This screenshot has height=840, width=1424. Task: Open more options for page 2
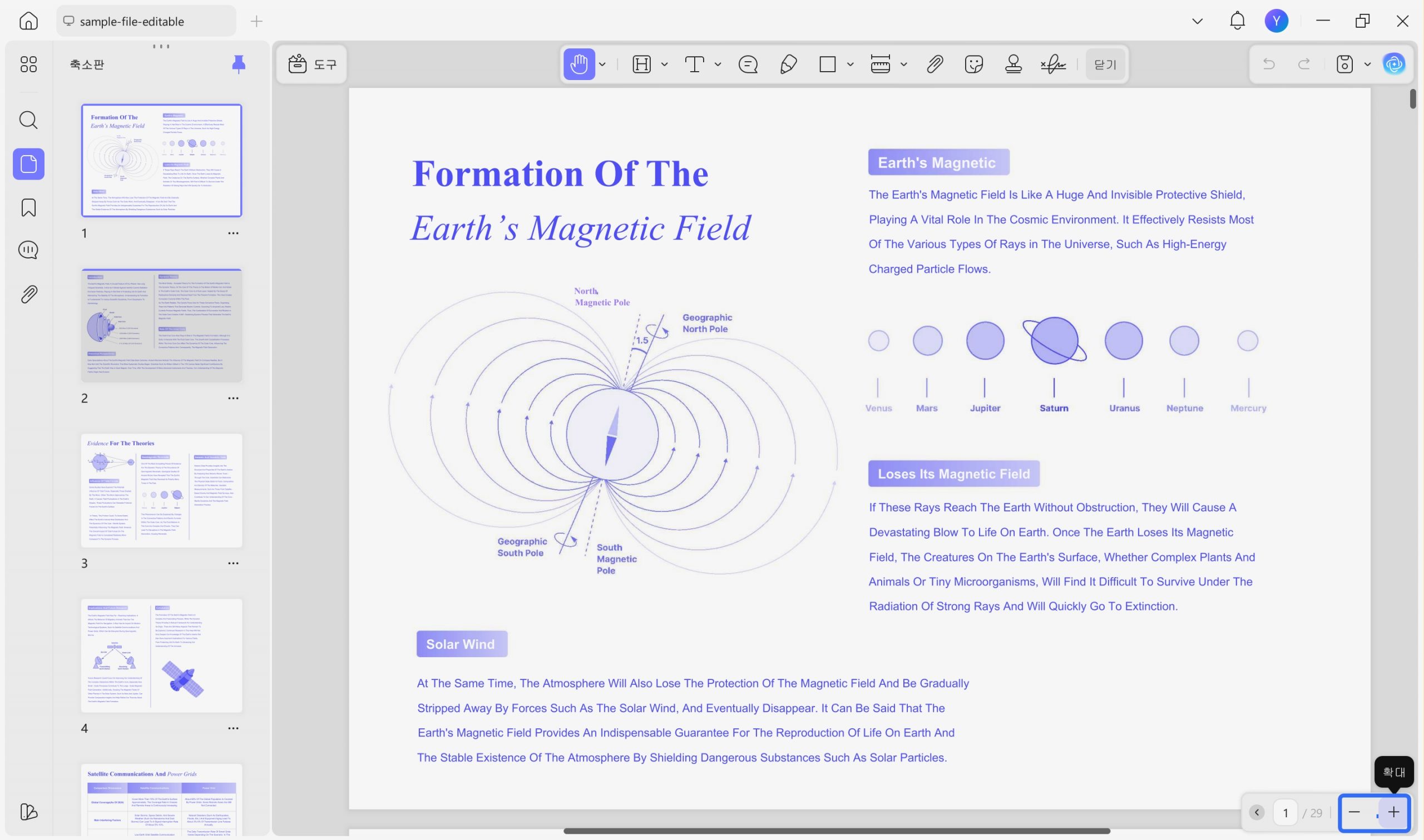(x=233, y=399)
